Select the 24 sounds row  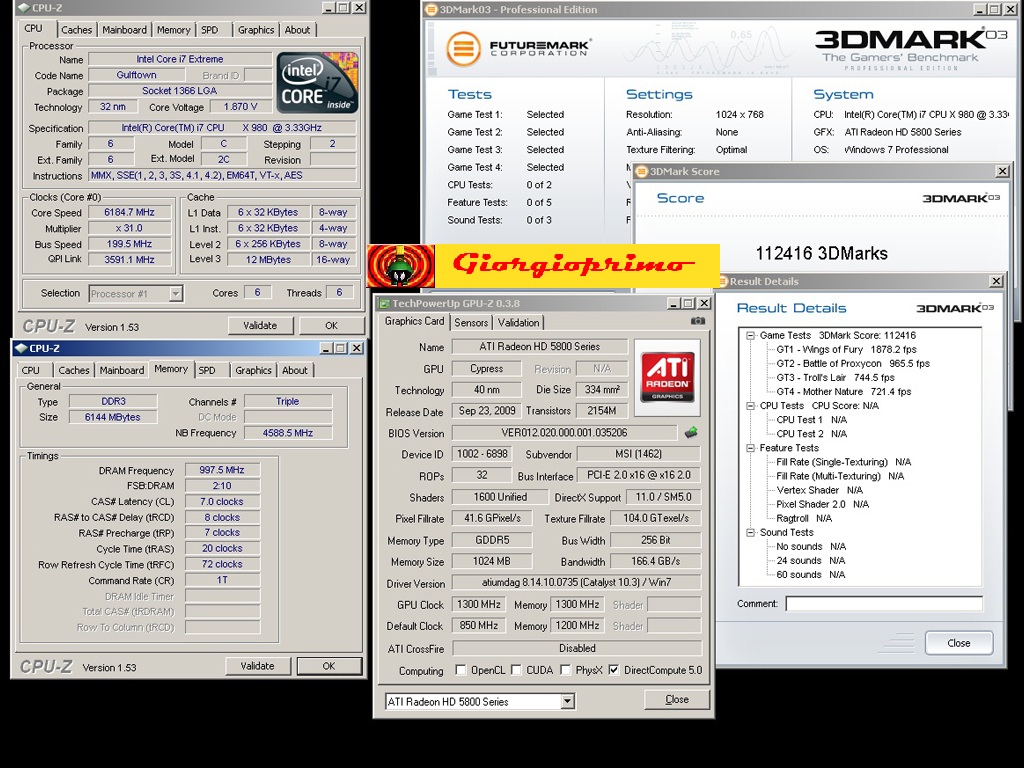click(810, 560)
